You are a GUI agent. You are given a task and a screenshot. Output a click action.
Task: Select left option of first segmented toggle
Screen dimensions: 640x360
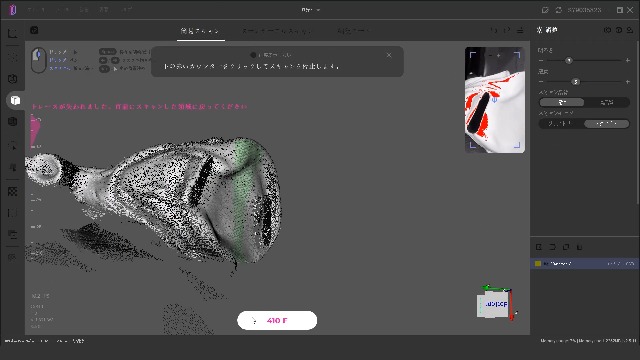562,102
